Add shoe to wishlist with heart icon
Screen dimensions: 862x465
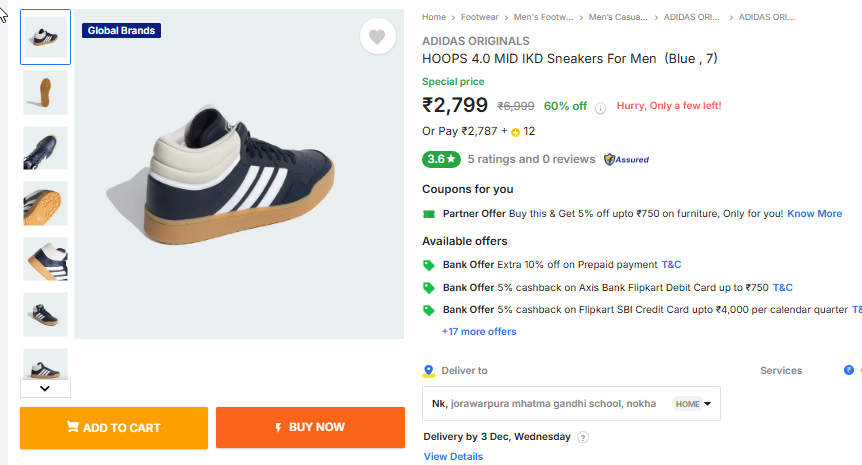coord(376,37)
